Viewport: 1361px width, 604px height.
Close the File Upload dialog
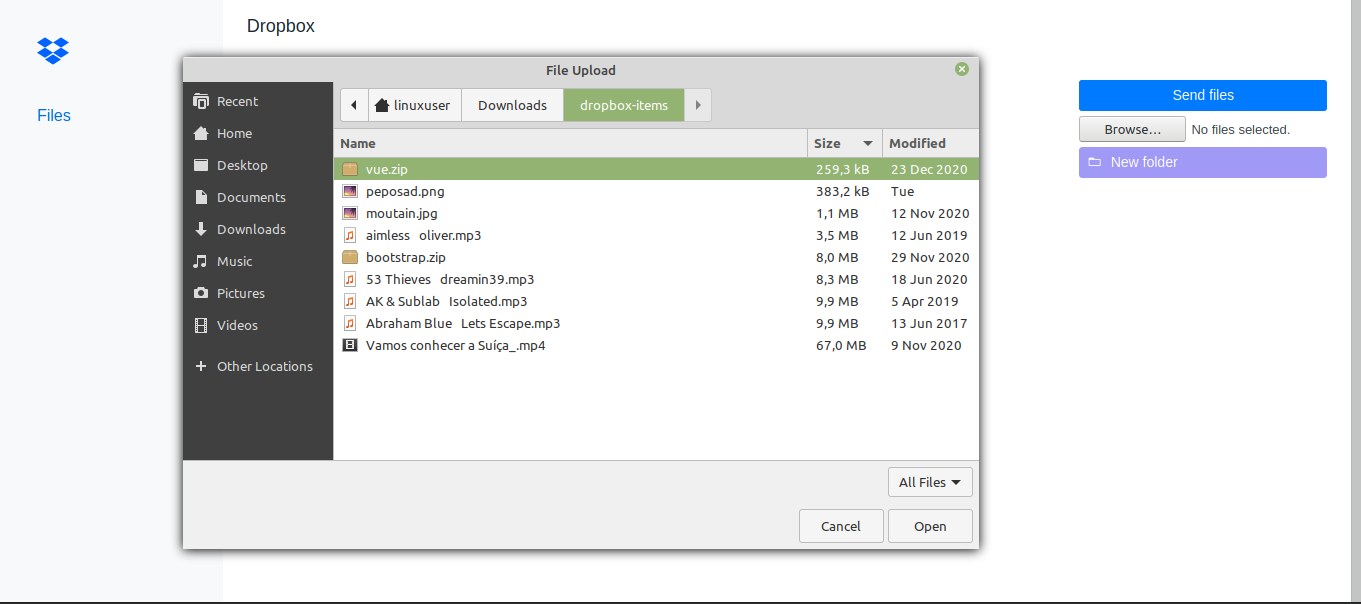pyautogui.click(x=962, y=69)
